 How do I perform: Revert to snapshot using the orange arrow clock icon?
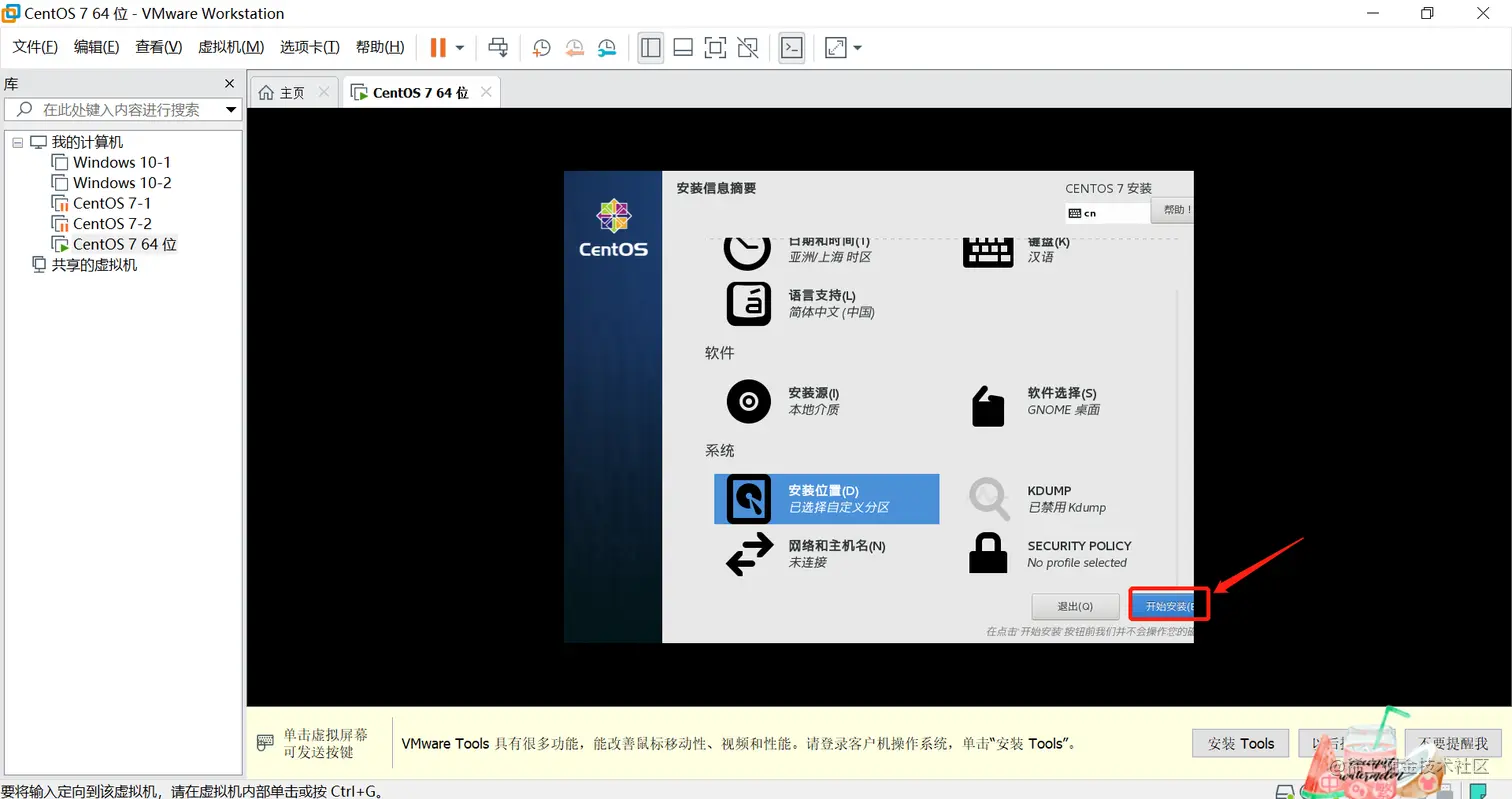(x=574, y=47)
